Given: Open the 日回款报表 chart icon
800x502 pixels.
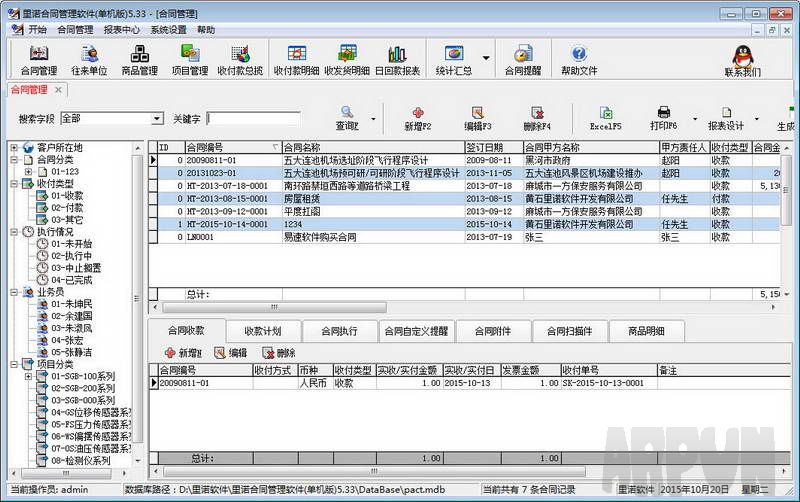Looking at the screenshot, I should (397, 59).
